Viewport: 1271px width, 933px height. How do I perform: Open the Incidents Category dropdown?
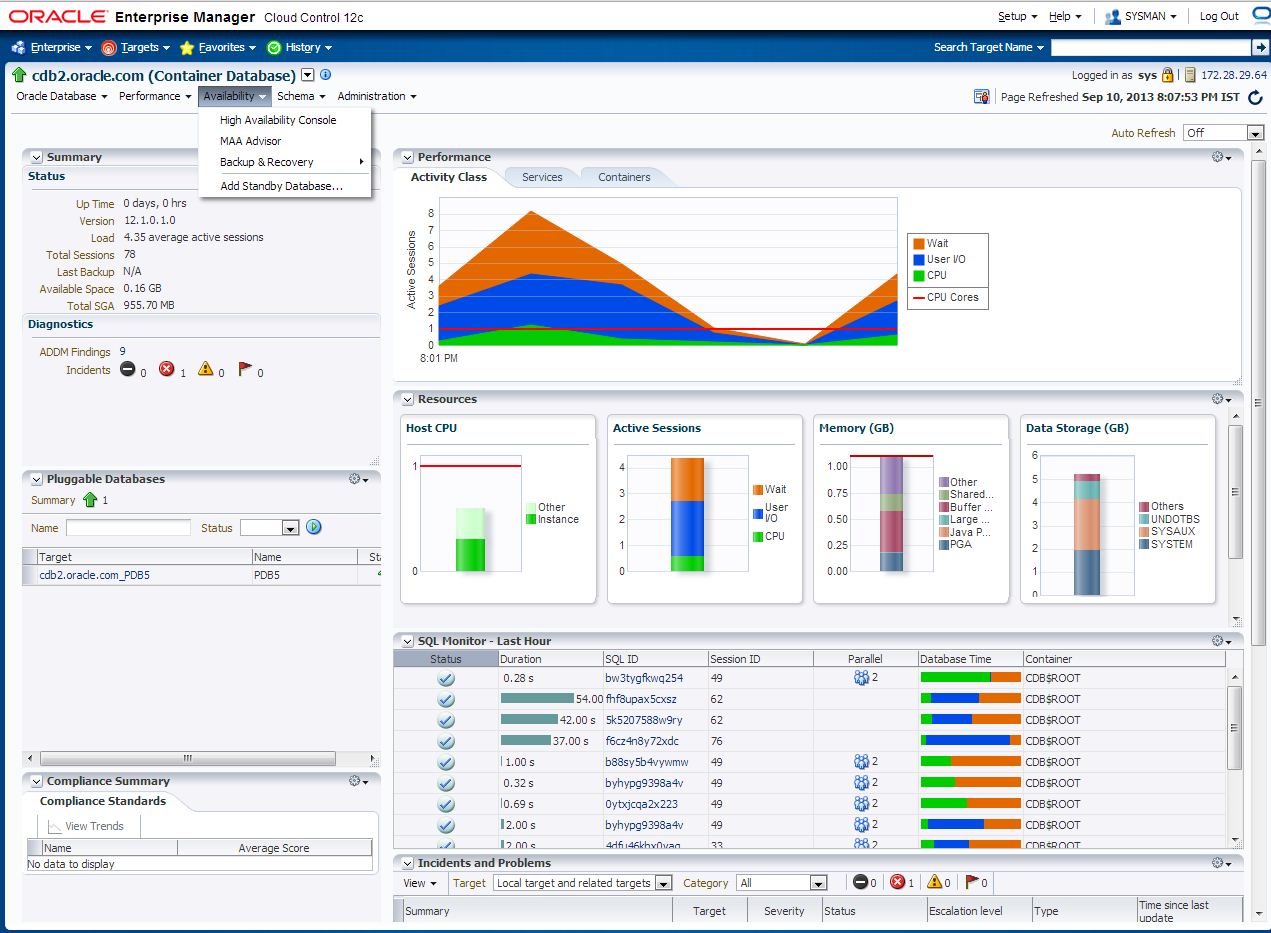click(x=782, y=883)
